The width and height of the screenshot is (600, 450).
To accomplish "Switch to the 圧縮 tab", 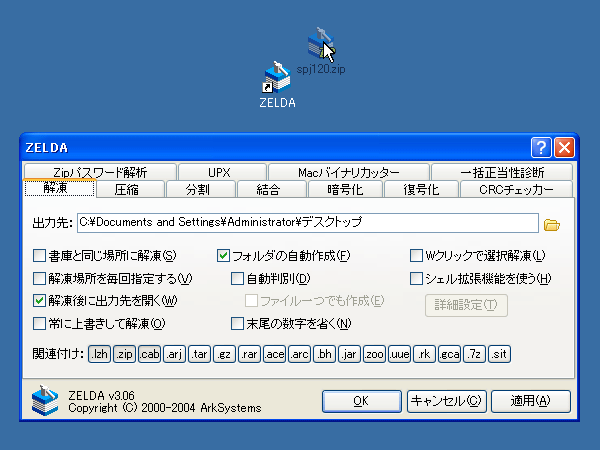I will 130,189.
